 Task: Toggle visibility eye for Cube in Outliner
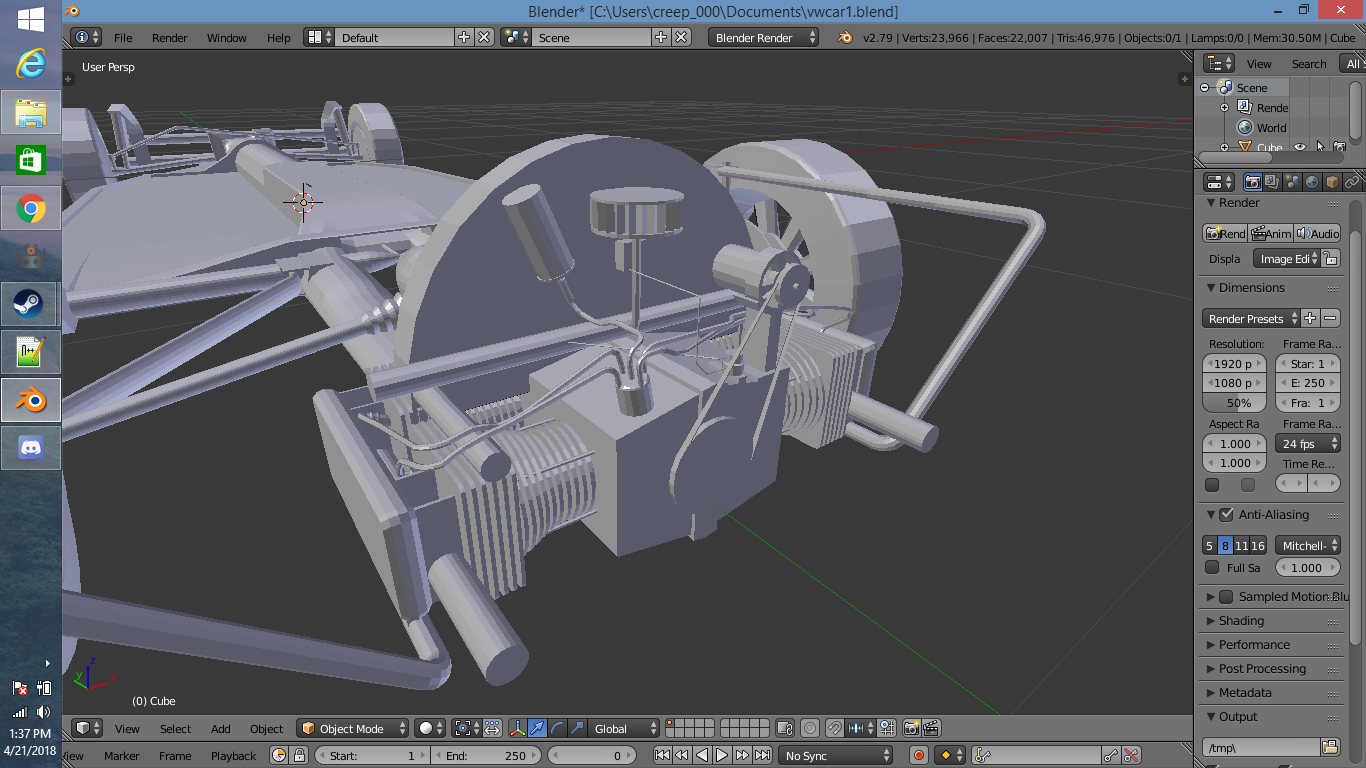pos(1300,147)
